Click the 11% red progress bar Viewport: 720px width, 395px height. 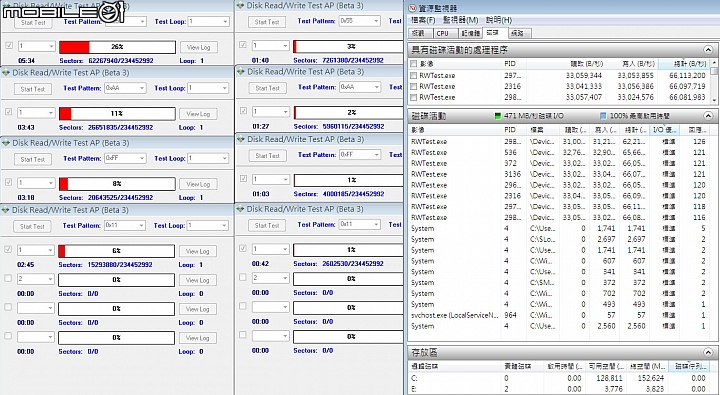[117, 113]
